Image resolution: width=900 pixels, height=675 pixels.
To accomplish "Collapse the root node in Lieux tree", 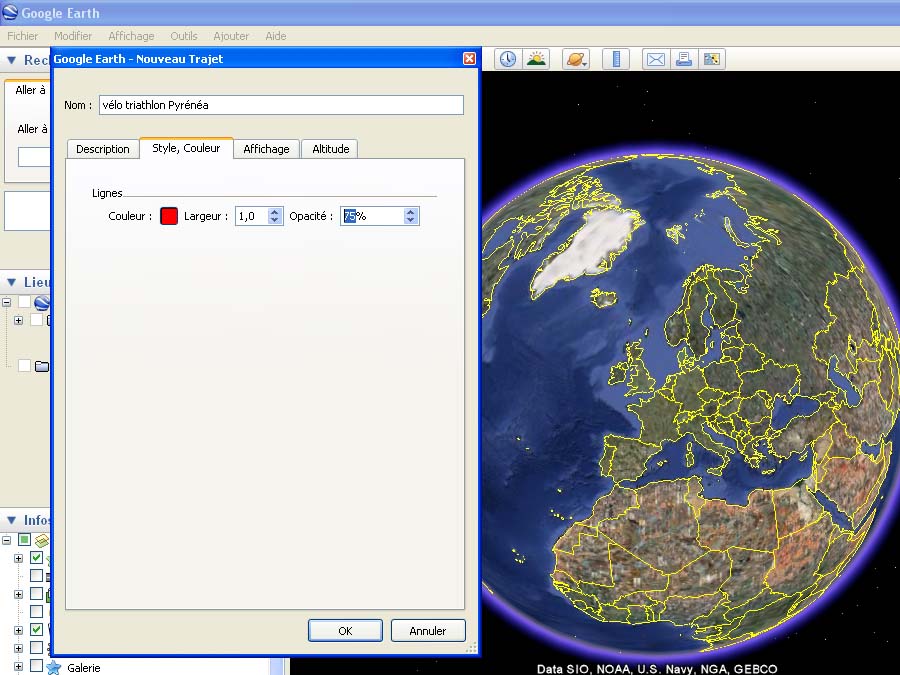I will coord(7,302).
